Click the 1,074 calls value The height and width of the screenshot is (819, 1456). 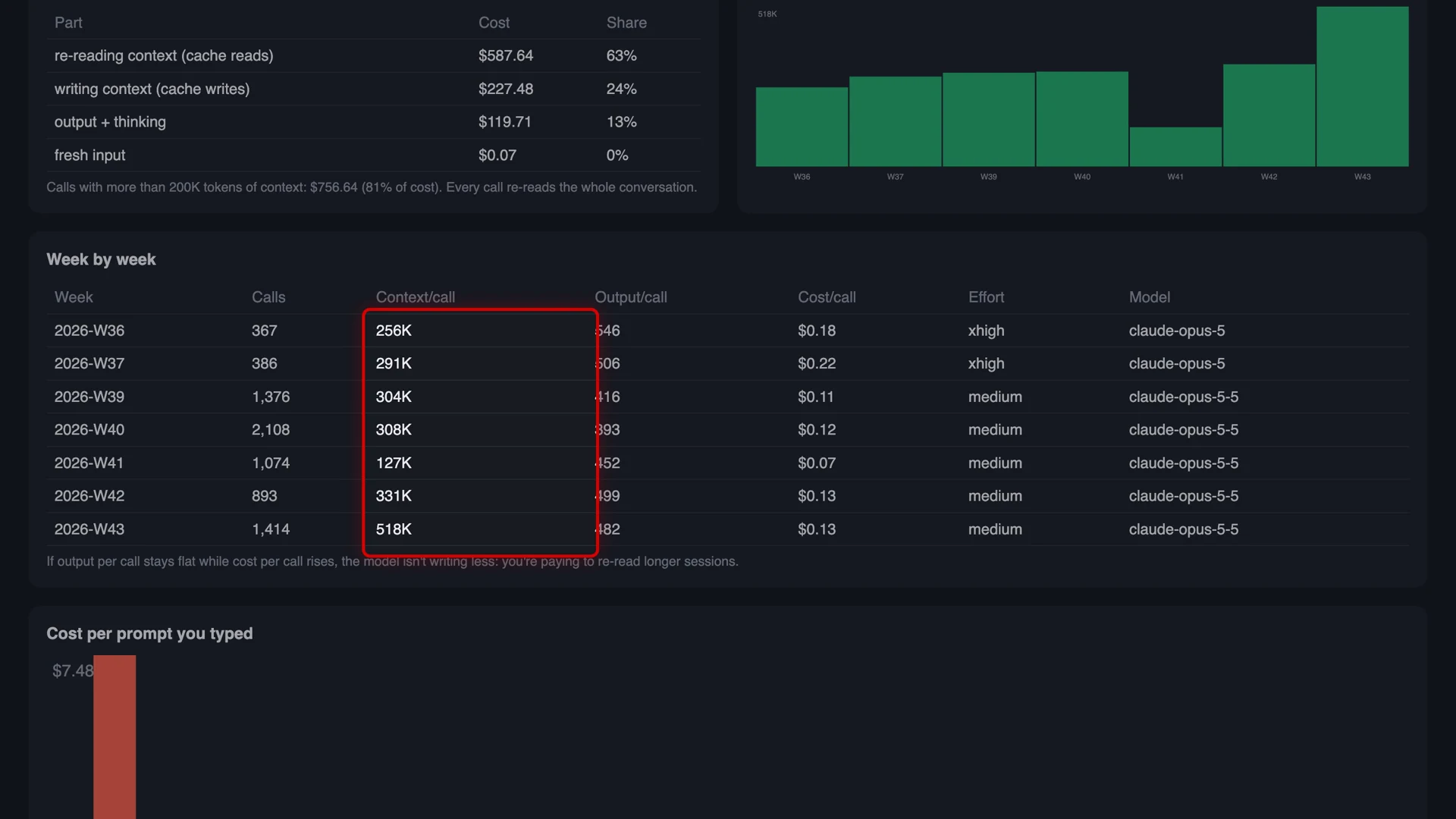coord(271,463)
